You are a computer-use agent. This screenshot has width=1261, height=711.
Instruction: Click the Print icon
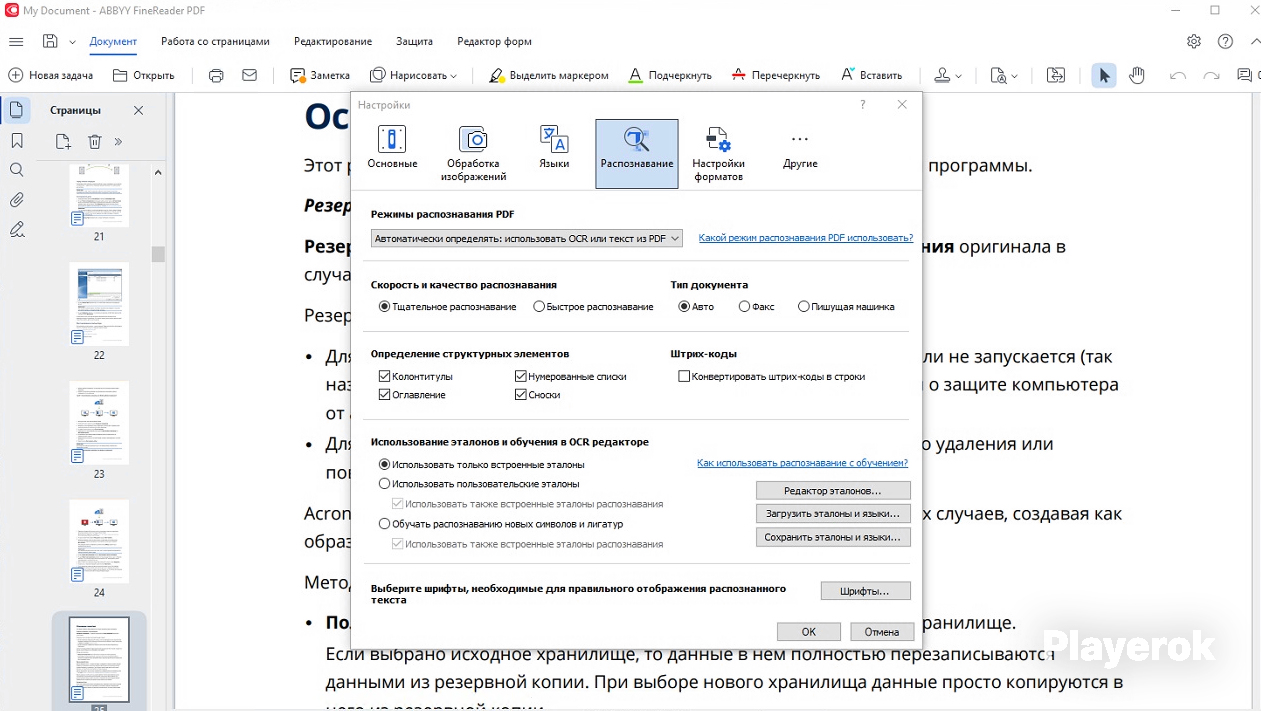216,75
